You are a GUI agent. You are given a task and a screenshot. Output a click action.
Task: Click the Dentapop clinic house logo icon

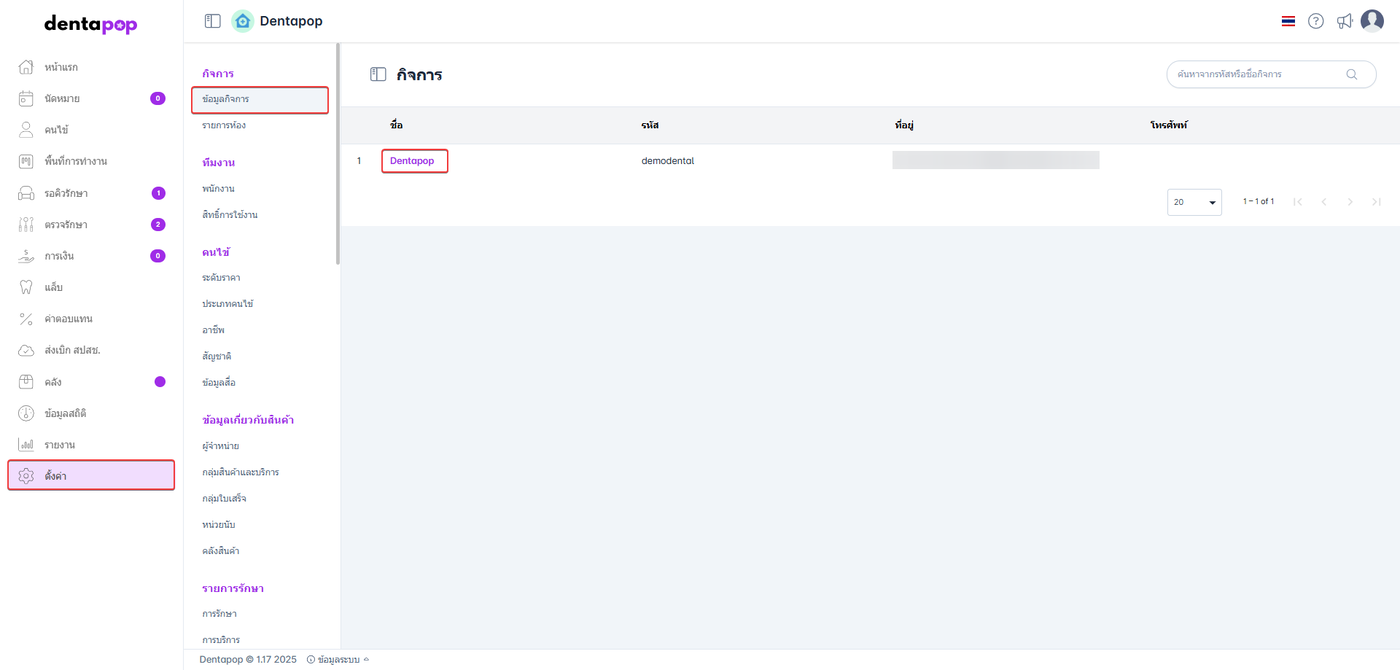point(242,21)
